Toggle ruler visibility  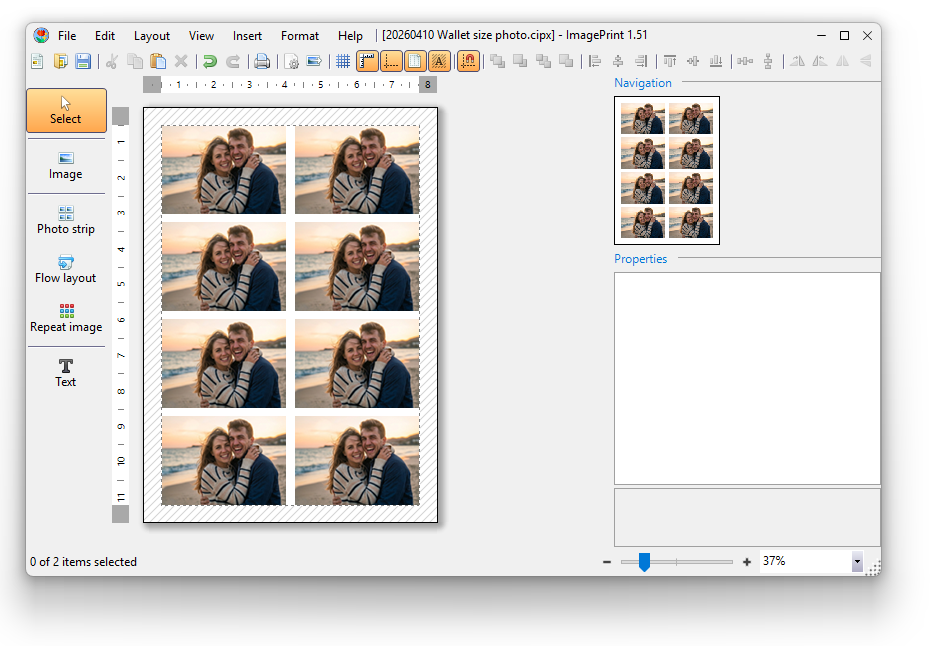tap(368, 61)
